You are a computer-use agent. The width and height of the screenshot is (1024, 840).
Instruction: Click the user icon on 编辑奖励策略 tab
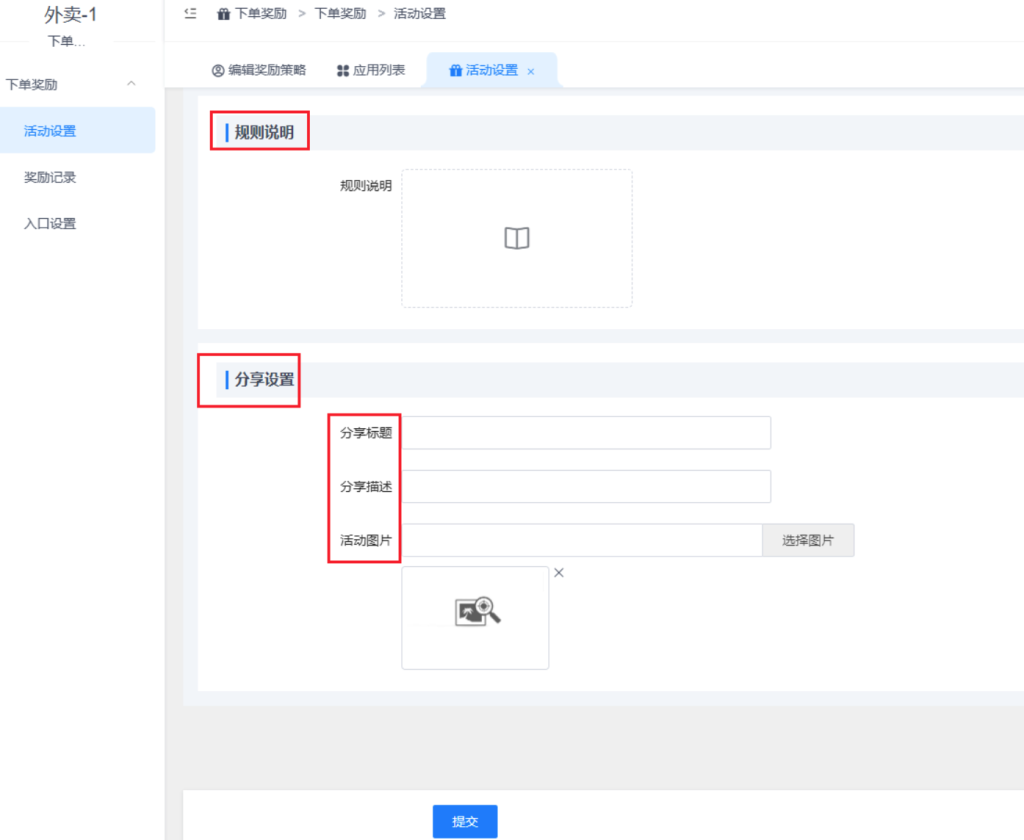point(218,71)
